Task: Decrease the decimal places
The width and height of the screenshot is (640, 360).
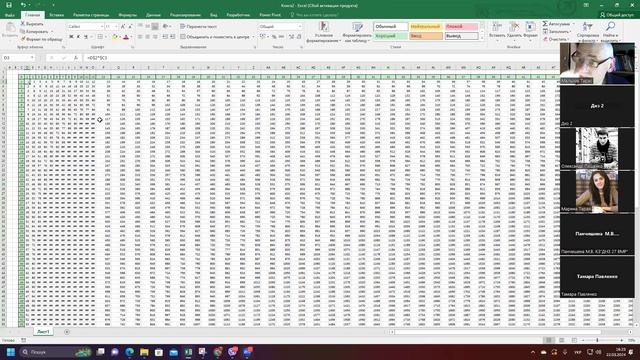Action: [299, 37]
